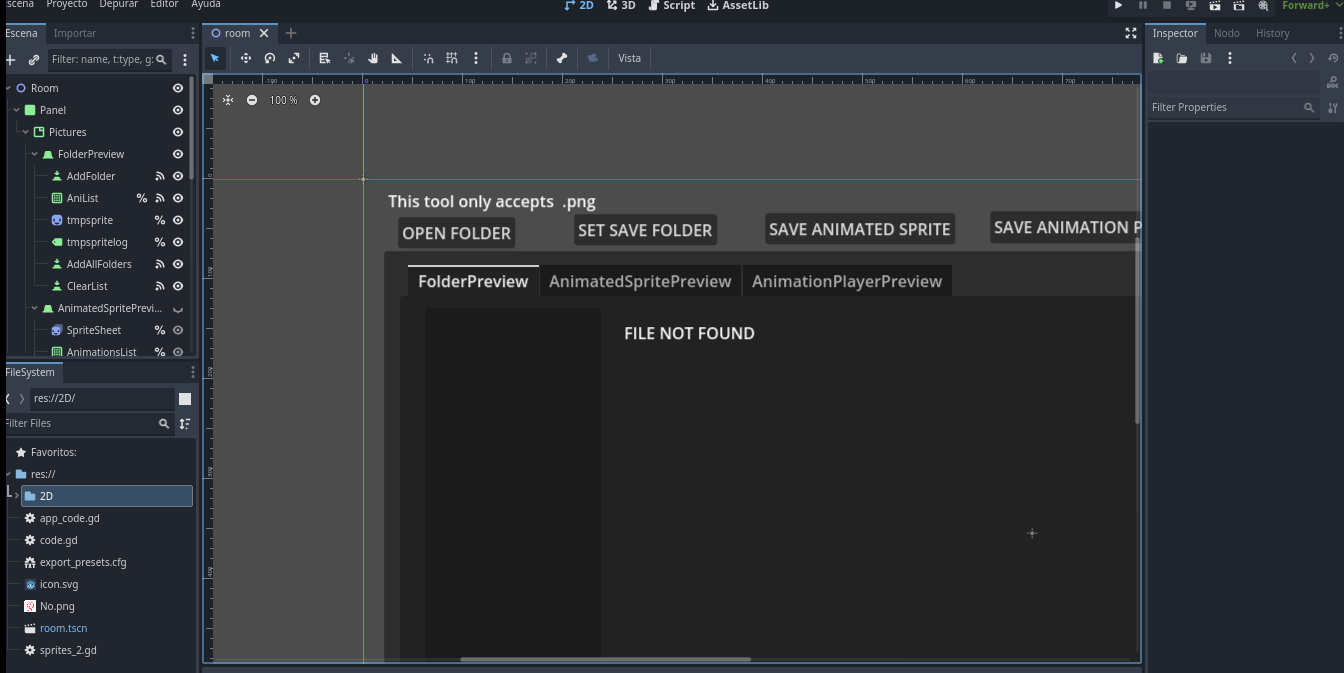Run the current scene clapperboard icon
Screen dimensions: 1344x673
(x=1215, y=5)
